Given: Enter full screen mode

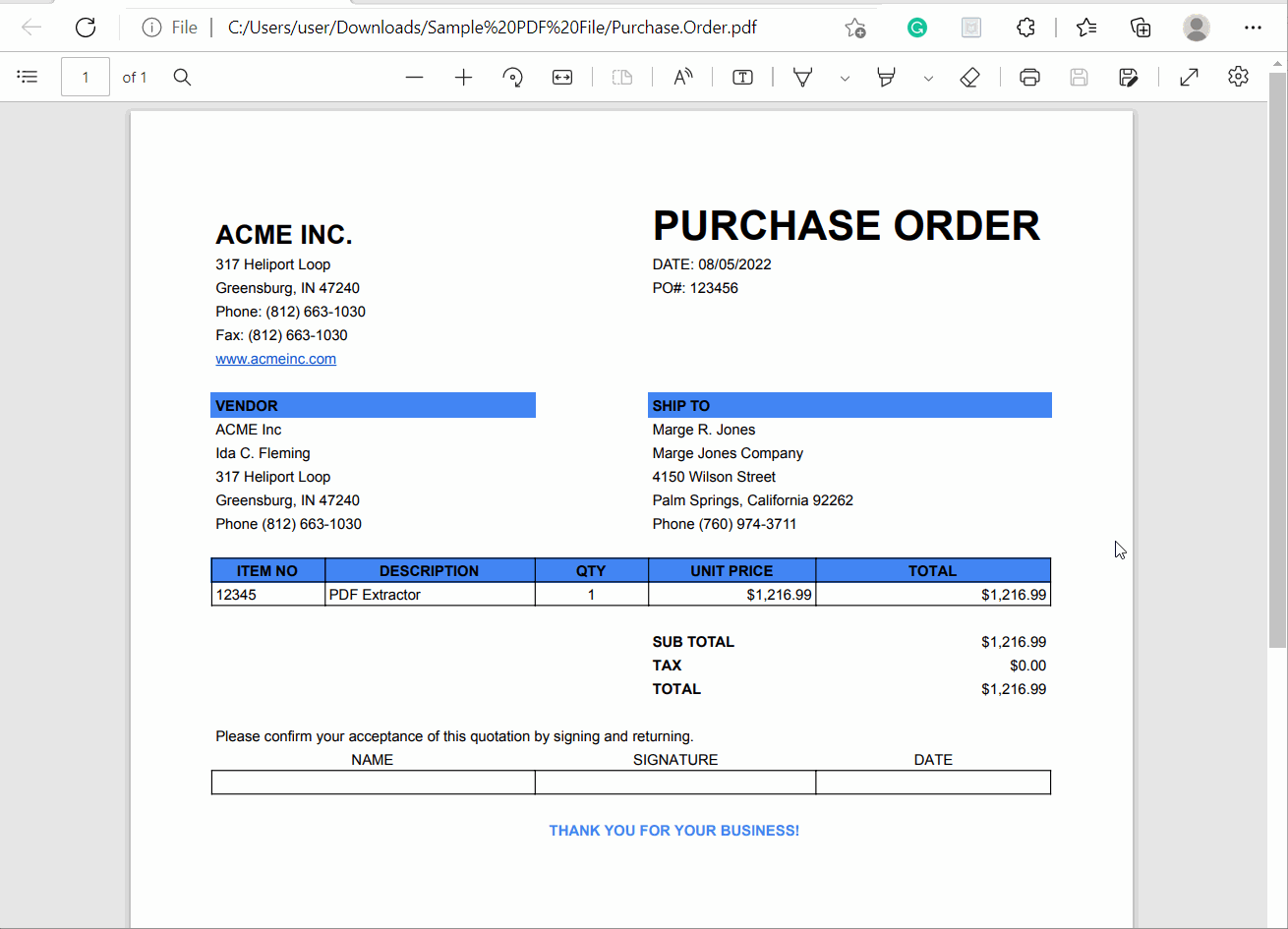Looking at the screenshot, I should point(1189,77).
